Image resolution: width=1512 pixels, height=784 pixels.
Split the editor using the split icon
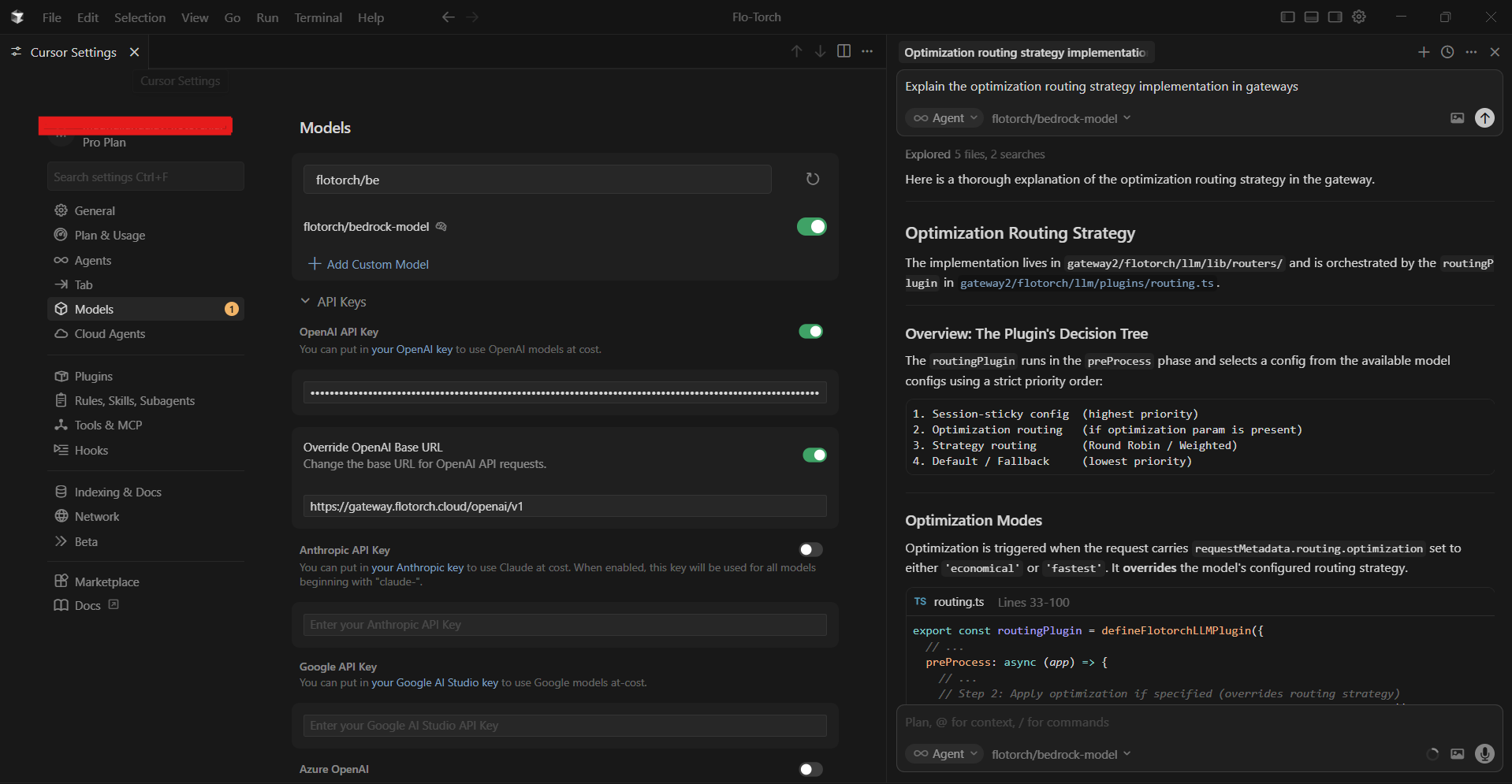point(844,50)
